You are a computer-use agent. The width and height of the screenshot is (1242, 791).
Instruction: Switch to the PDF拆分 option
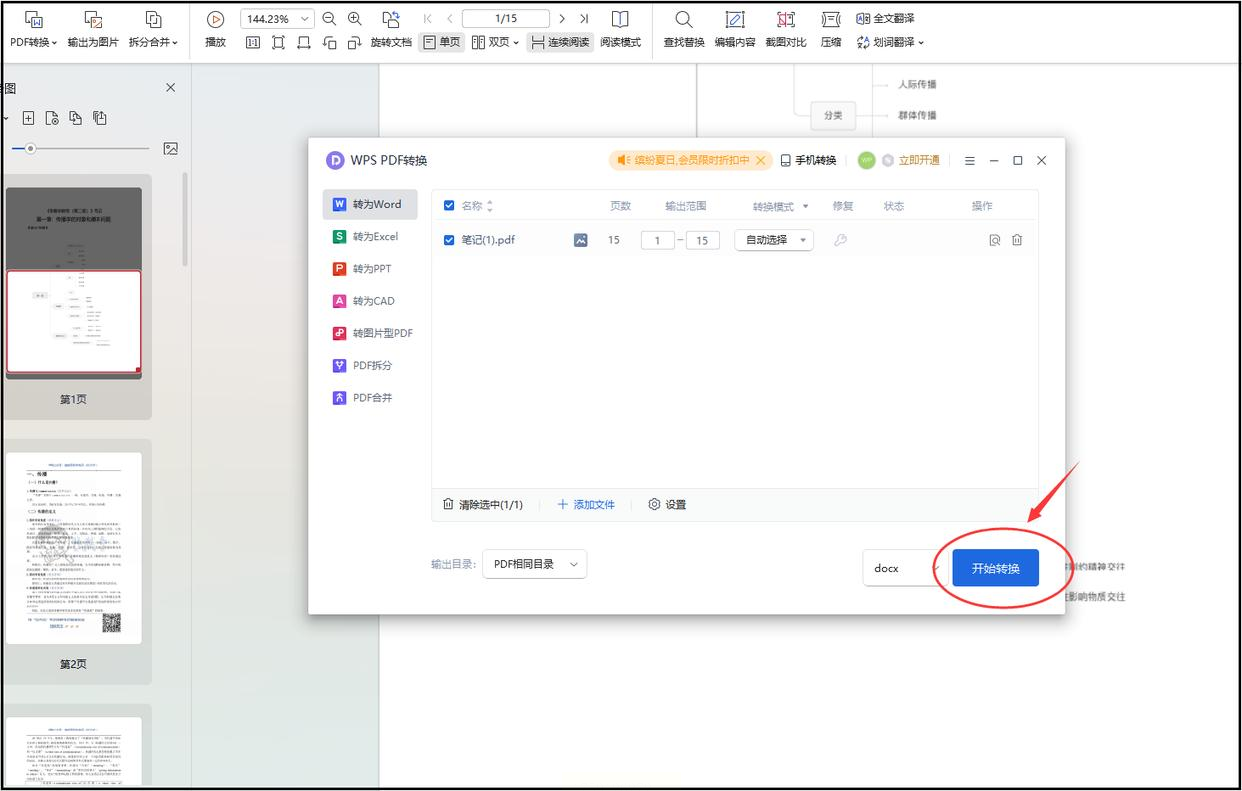pos(371,366)
